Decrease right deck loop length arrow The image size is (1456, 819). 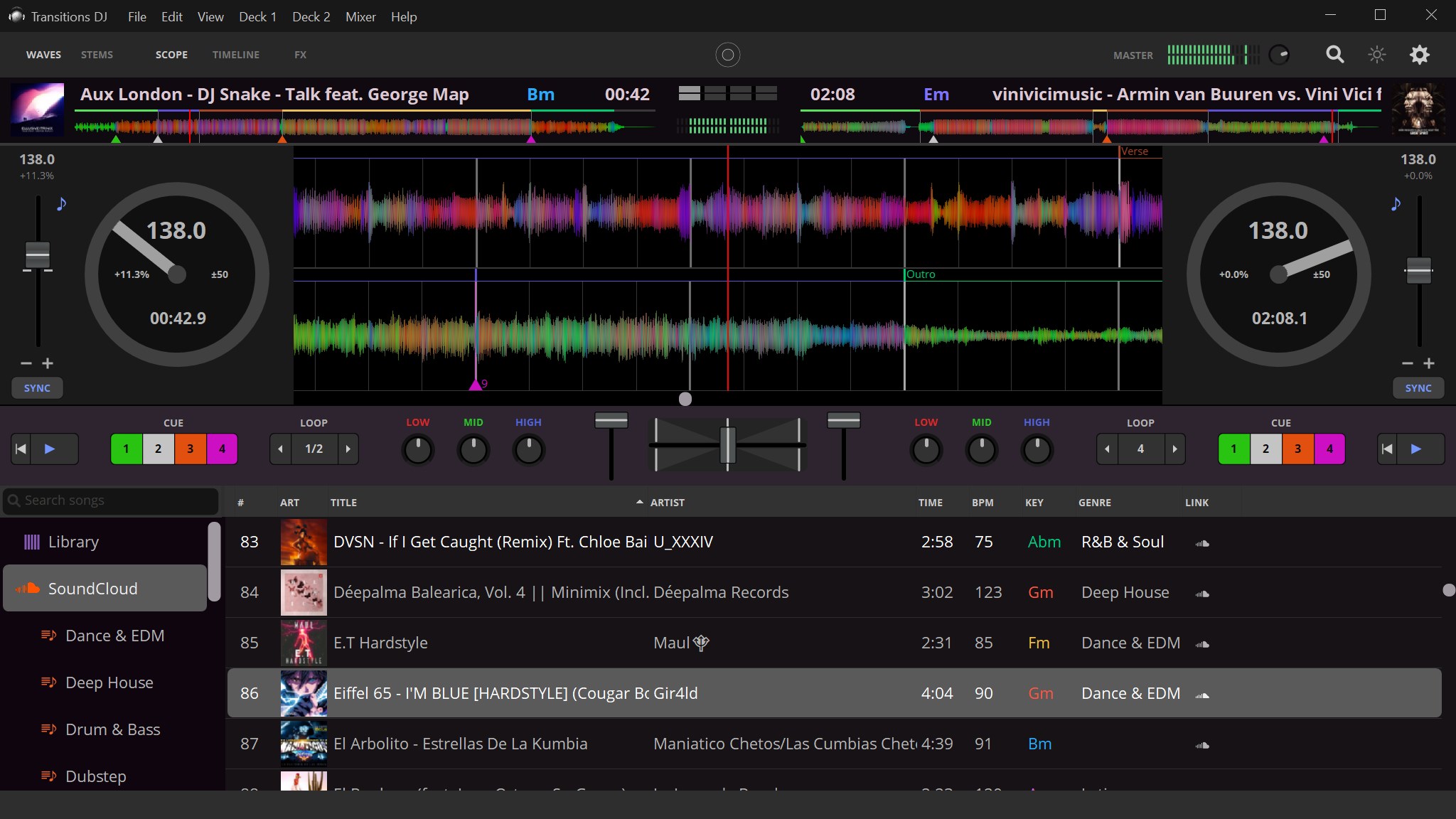pos(1107,449)
